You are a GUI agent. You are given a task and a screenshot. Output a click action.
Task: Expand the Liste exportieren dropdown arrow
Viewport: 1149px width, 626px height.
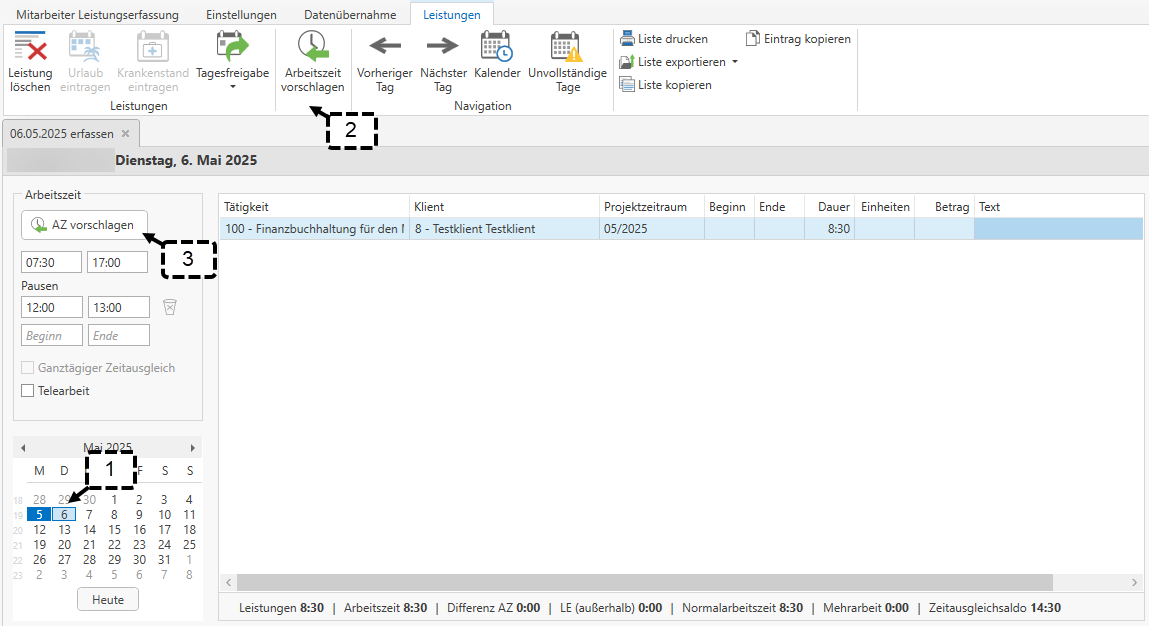point(735,62)
